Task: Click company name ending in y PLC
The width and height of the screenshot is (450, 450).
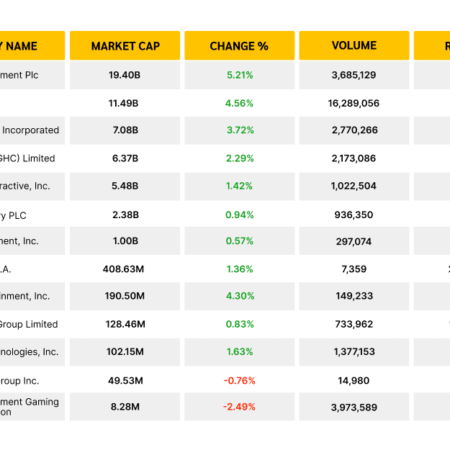Action: click(13, 216)
